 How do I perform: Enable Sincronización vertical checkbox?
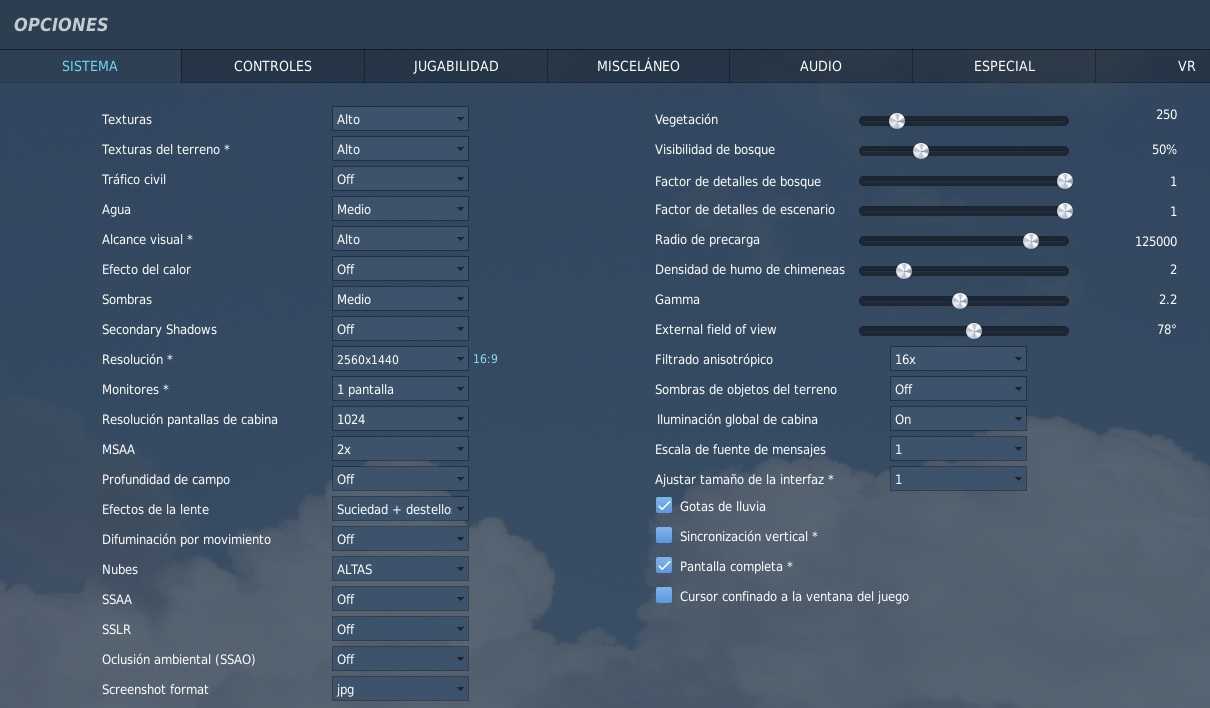point(664,535)
